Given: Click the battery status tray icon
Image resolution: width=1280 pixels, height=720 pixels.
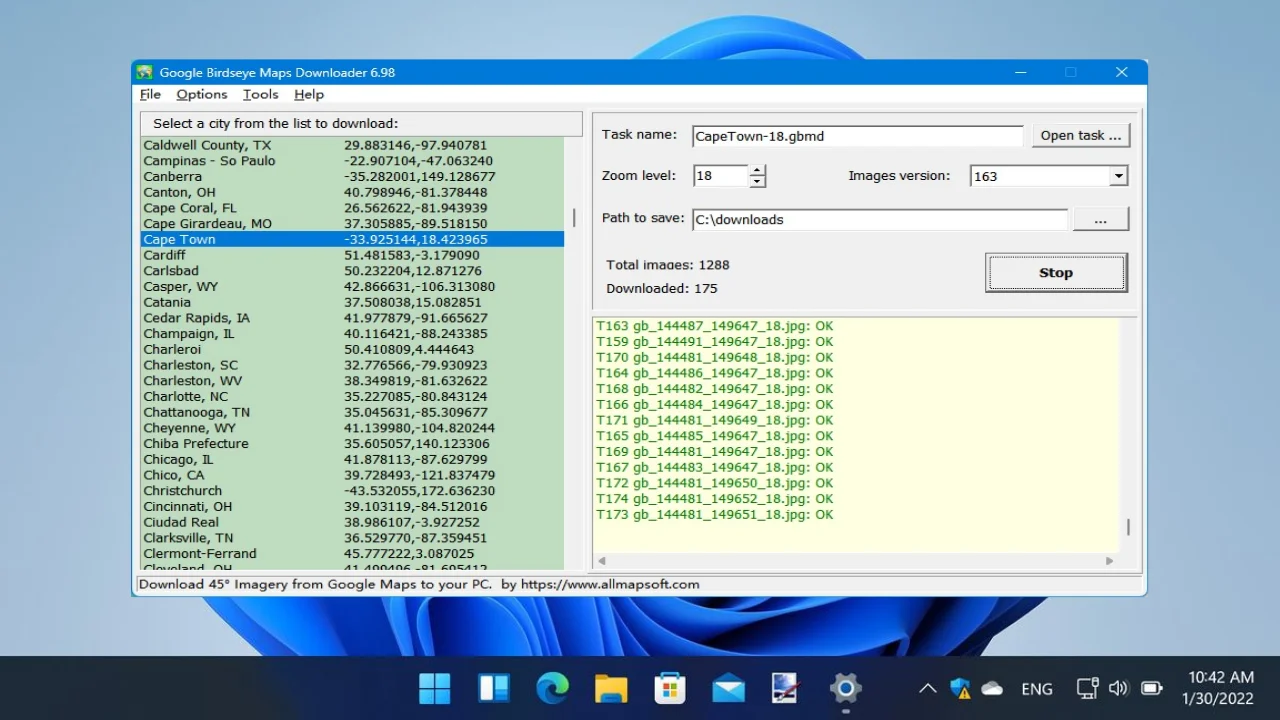Looking at the screenshot, I should pyautogui.click(x=1151, y=688).
